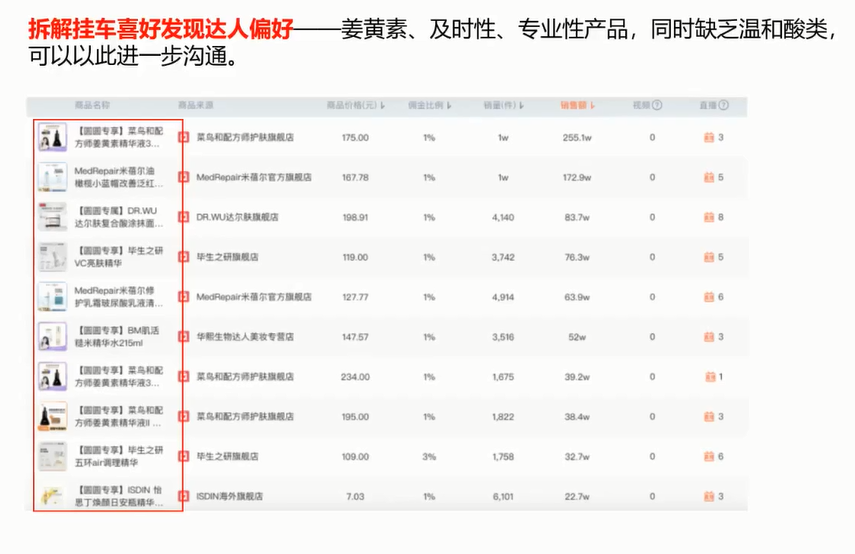Click store icon beside 华熙生物达人美妆专营店
The height and width of the screenshot is (554, 855).
tap(184, 337)
